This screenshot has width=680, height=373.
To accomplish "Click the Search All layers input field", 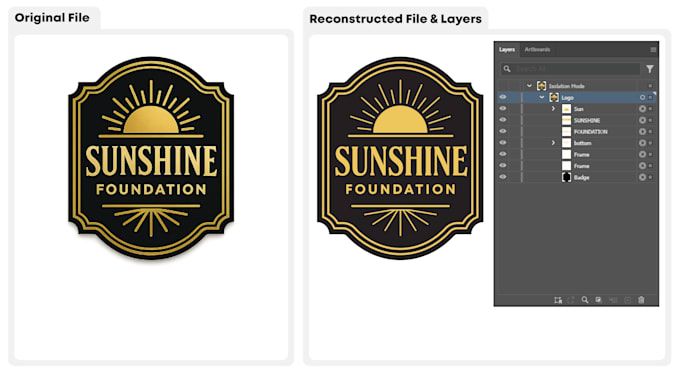I will click(x=572, y=69).
